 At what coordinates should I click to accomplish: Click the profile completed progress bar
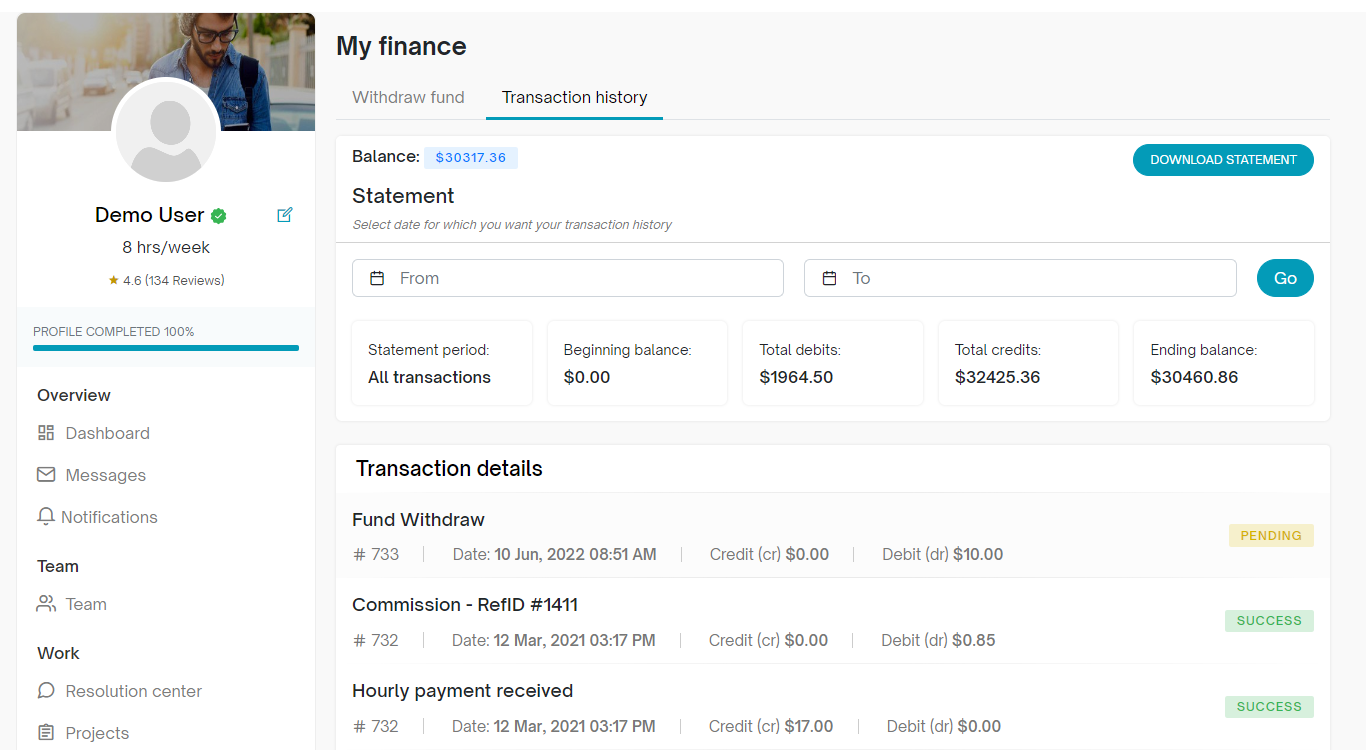coord(166,348)
